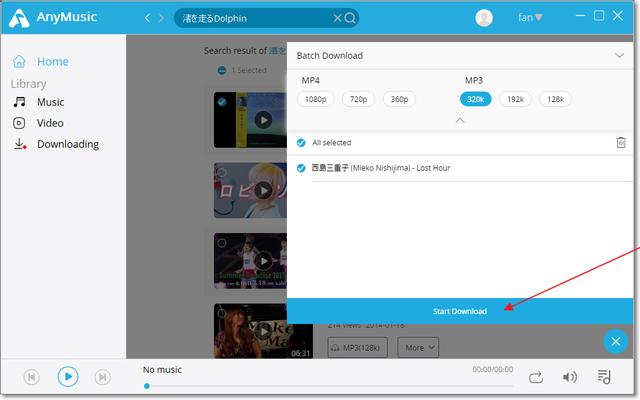Collapse the Batch Download panel chevron
Screen dimensions: 640x400
point(619,56)
